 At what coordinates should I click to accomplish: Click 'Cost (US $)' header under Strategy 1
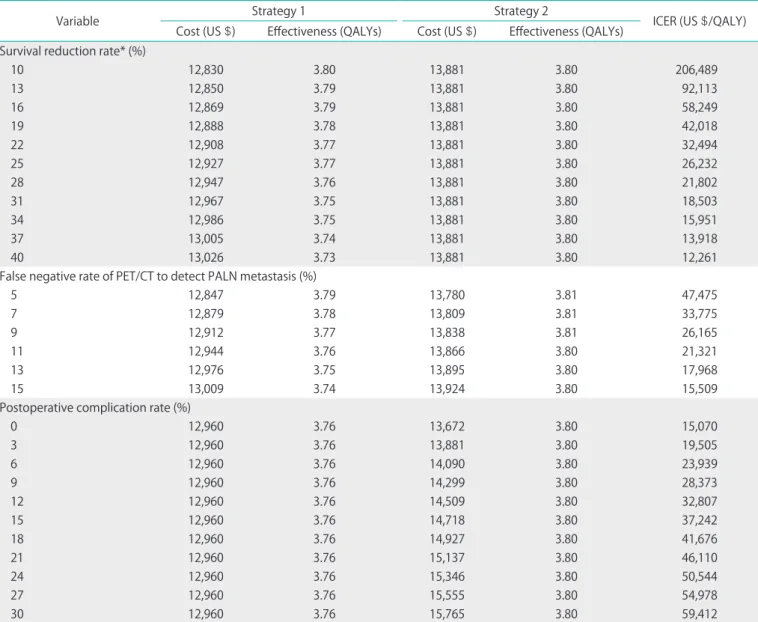click(x=205, y=31)
